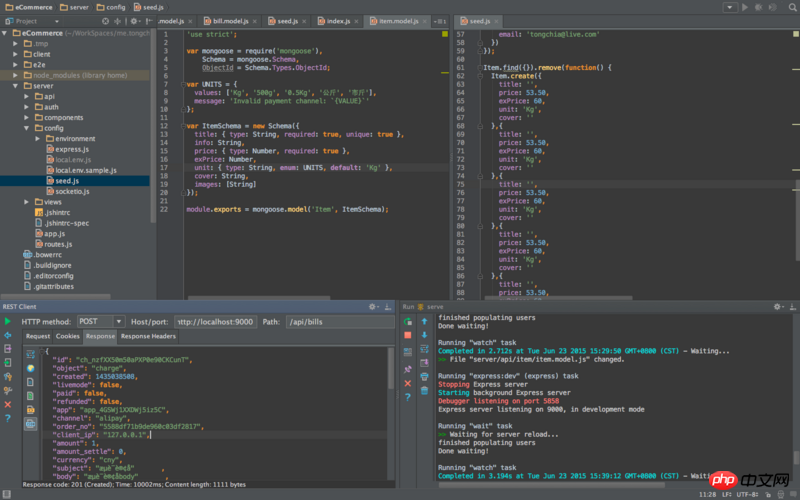
Task: Submit the REST request with green play icon
Action: [8, 321]
